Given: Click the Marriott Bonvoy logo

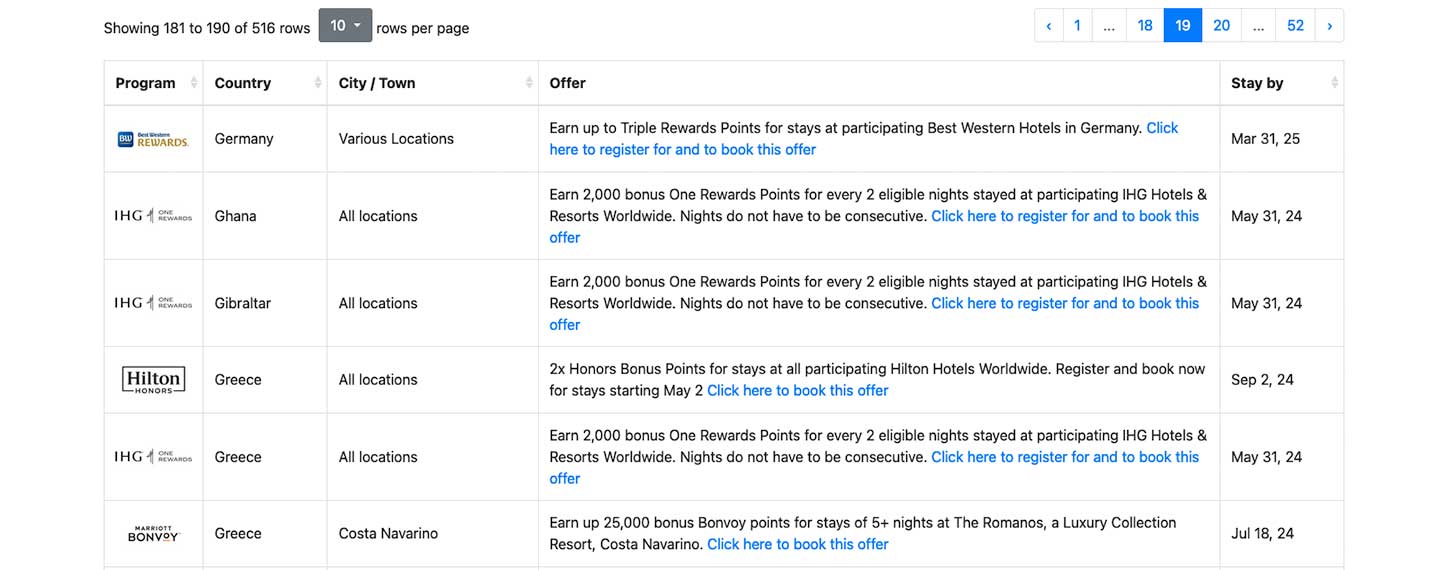Looking at the screenshot, I should point(153,534).
